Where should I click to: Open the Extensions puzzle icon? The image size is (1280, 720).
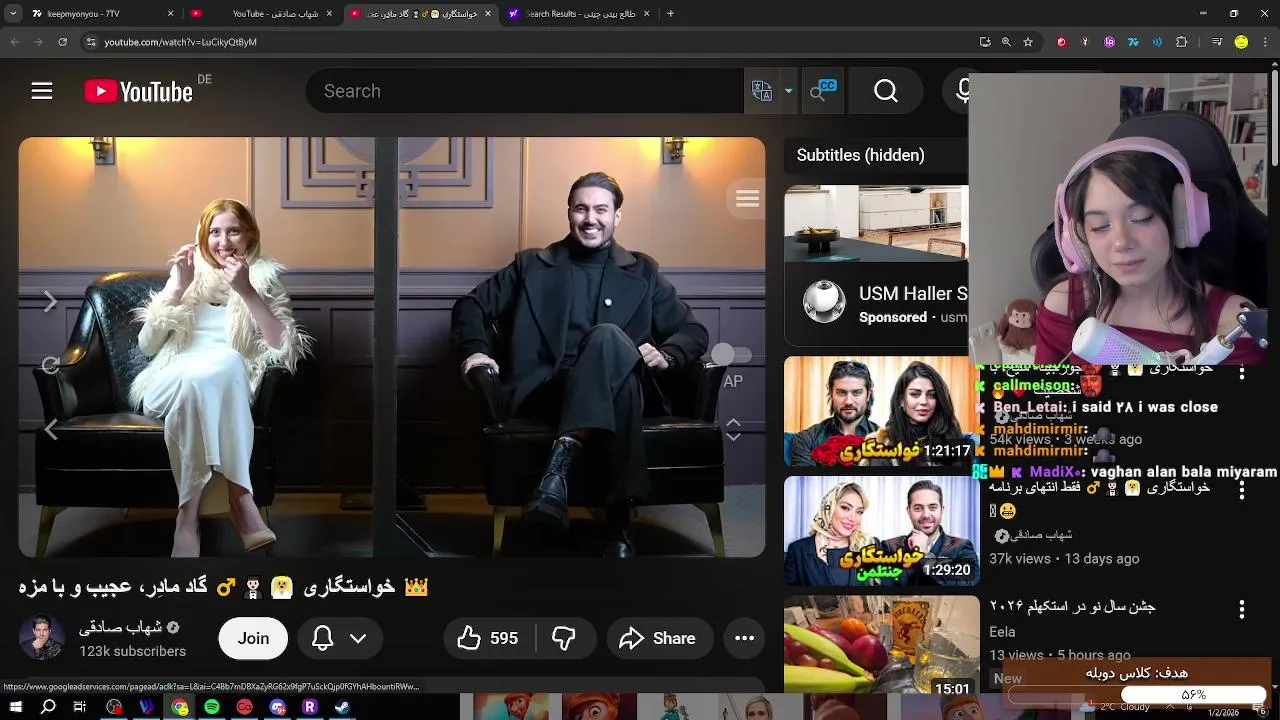(x=1181, y=42)
